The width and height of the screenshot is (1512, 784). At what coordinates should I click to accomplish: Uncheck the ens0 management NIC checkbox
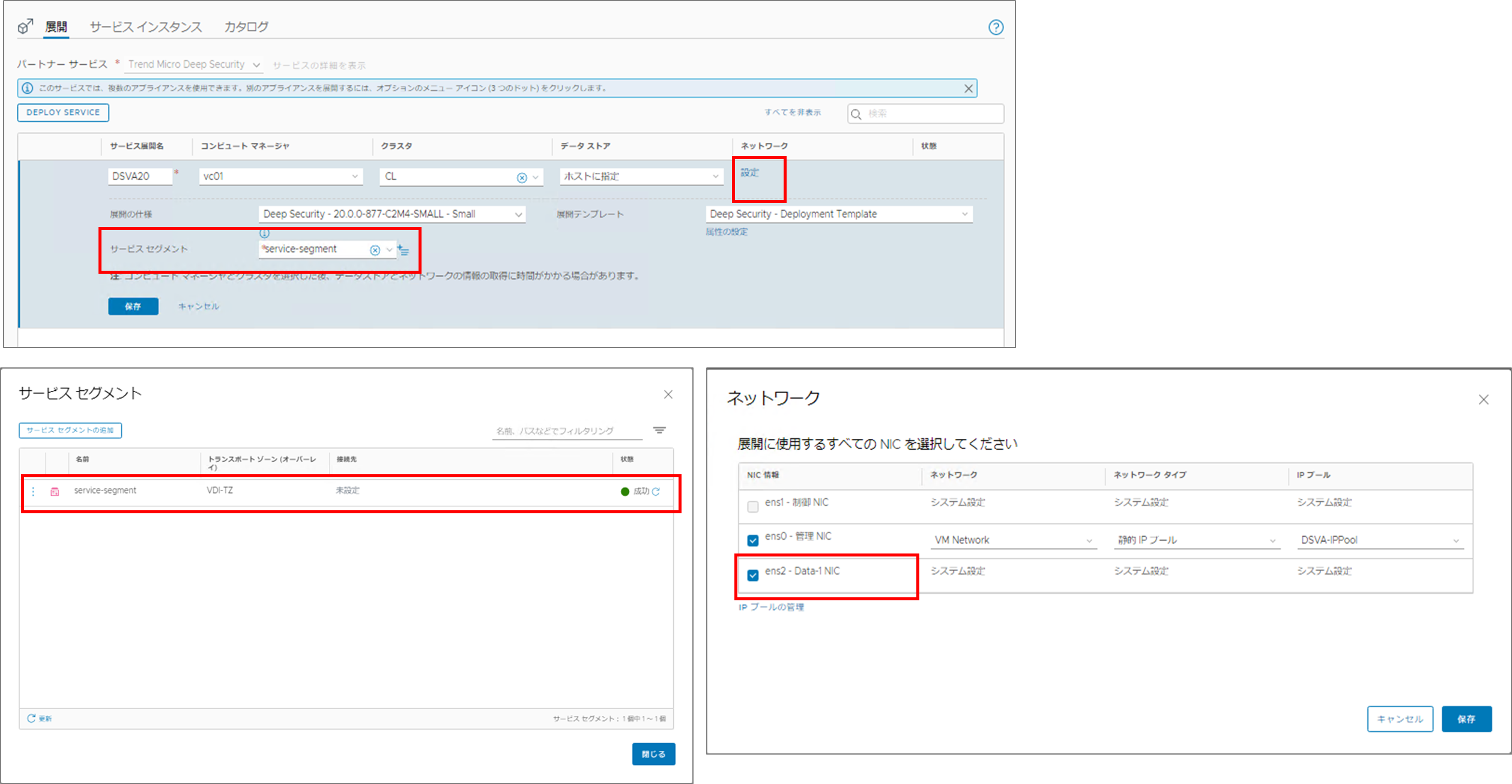tap(752, 540)
